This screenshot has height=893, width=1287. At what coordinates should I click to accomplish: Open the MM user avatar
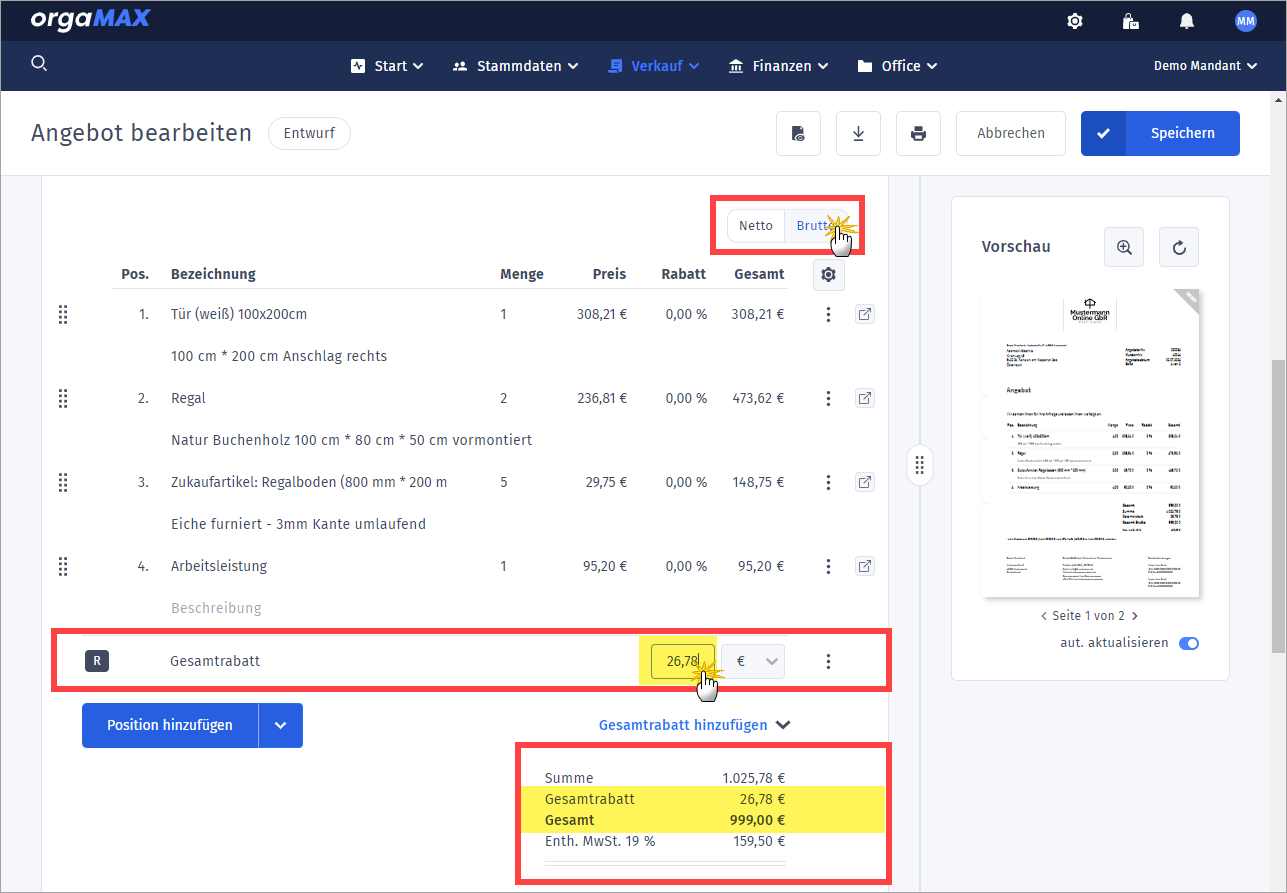(x=1245, y=20)
